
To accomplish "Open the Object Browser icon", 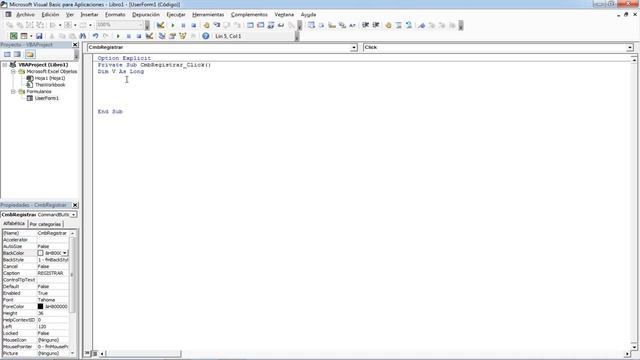I will (x=182, y=36).
